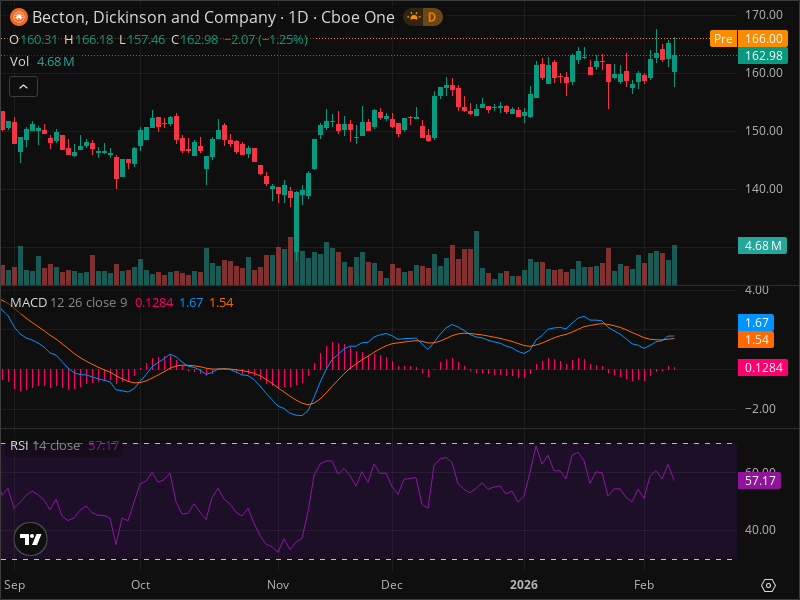Select the RSI 14 close legend
Image resolution: width=800 pixels, height=600 pixels.
click(x=45, y=445)
